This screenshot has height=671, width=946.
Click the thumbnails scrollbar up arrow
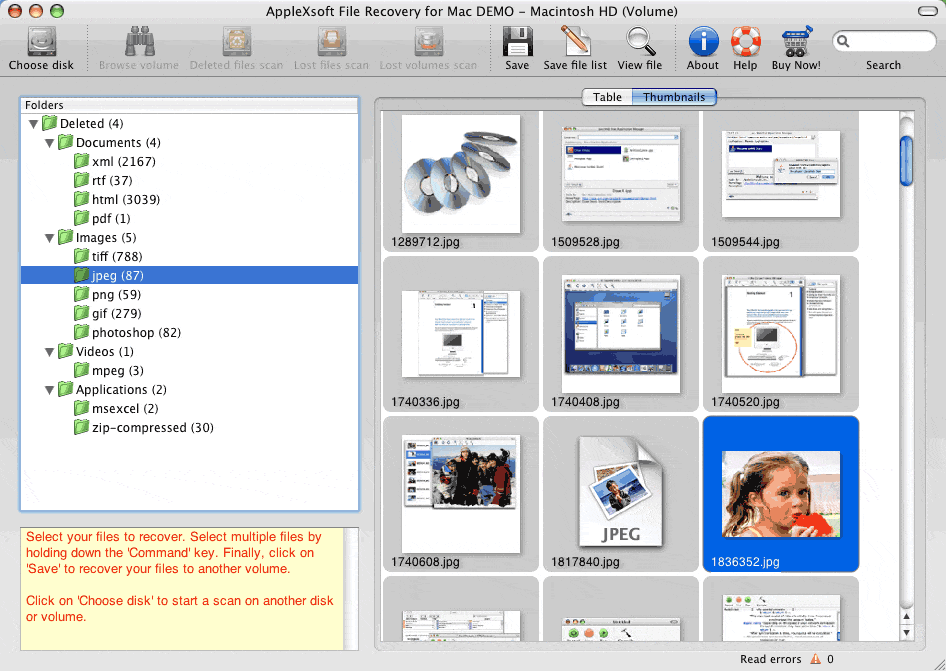click(906, 616)
